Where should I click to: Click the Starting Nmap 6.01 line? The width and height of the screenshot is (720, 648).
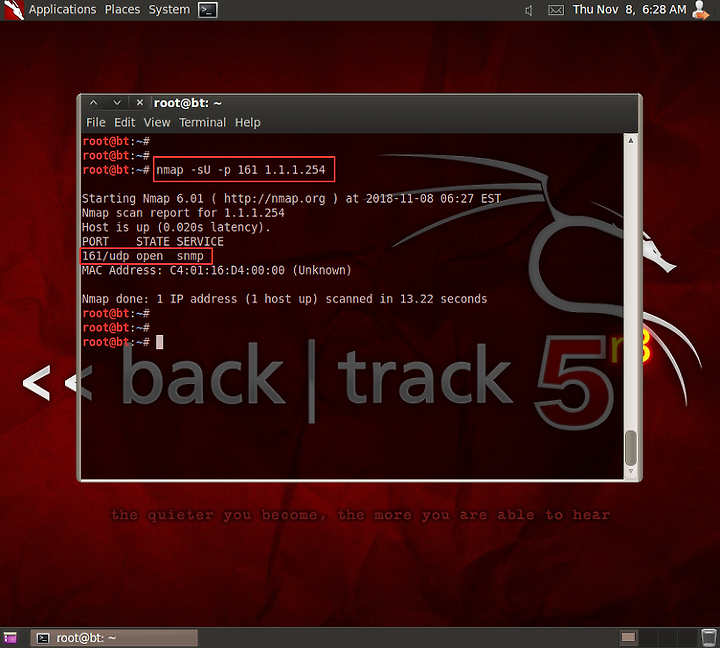(x=291, y=199)
